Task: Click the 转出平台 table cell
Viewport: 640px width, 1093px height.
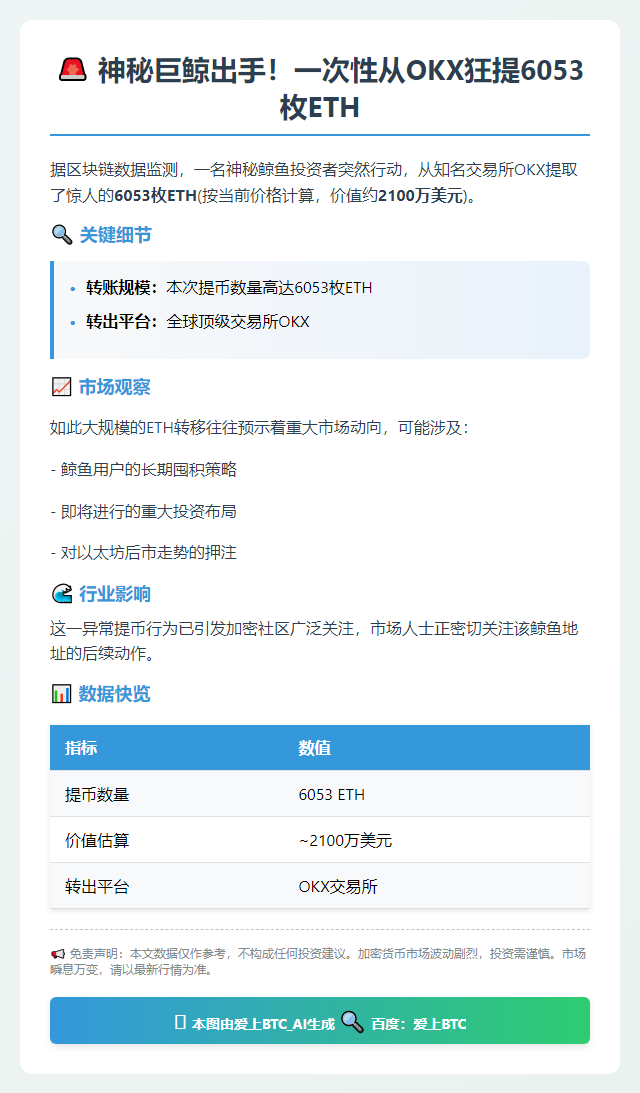Action: point(97,887)
